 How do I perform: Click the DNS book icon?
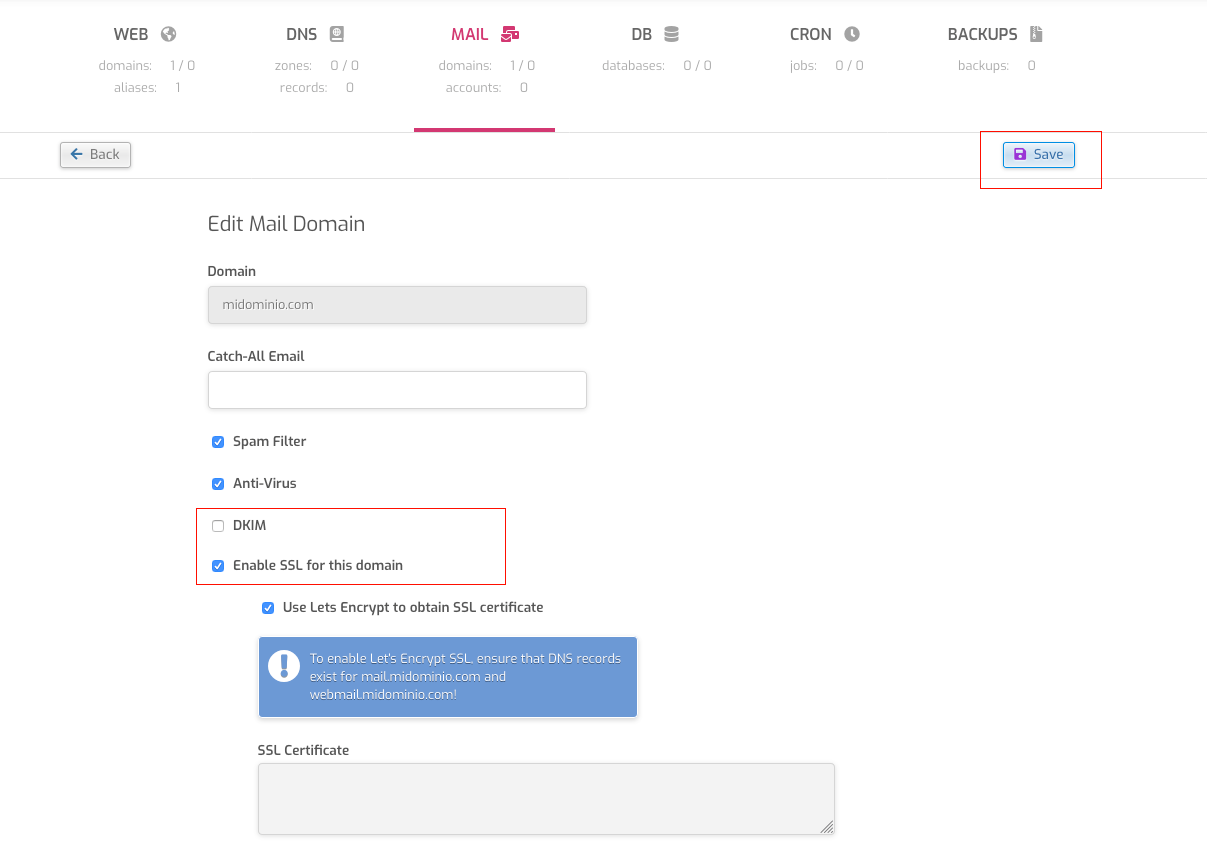coord(337,34)
